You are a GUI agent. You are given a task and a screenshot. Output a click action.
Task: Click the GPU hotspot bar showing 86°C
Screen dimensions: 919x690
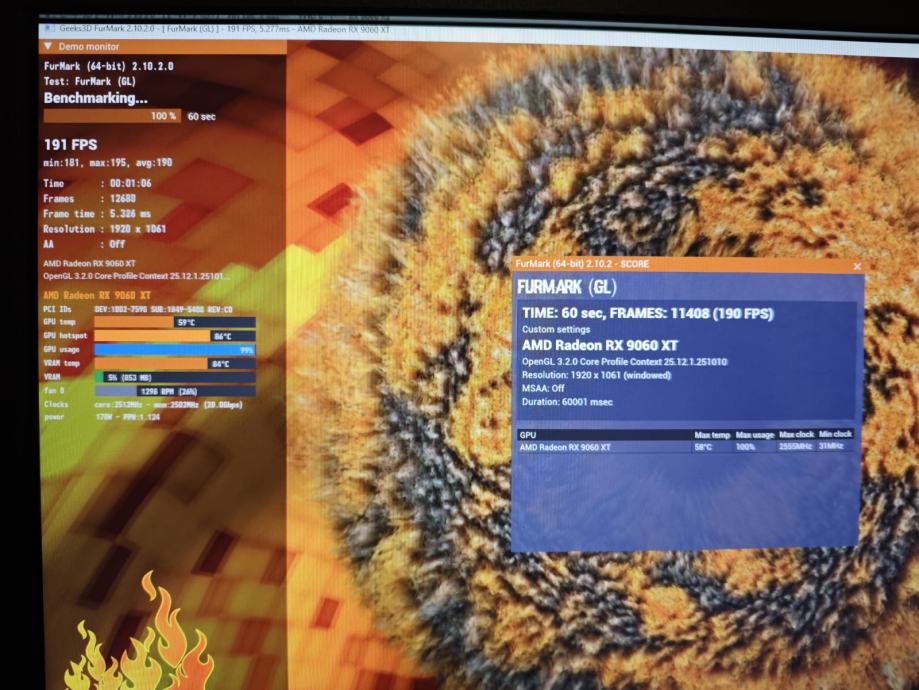coord(175,336)
